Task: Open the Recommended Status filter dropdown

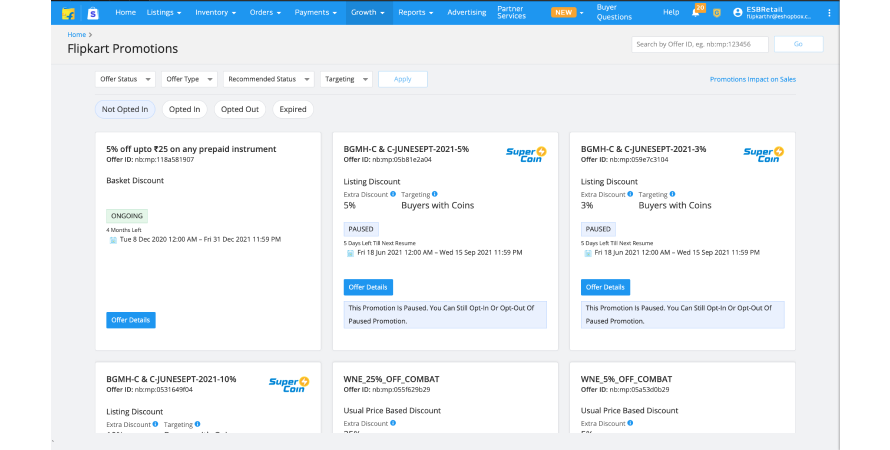Action: coord(268,79)
